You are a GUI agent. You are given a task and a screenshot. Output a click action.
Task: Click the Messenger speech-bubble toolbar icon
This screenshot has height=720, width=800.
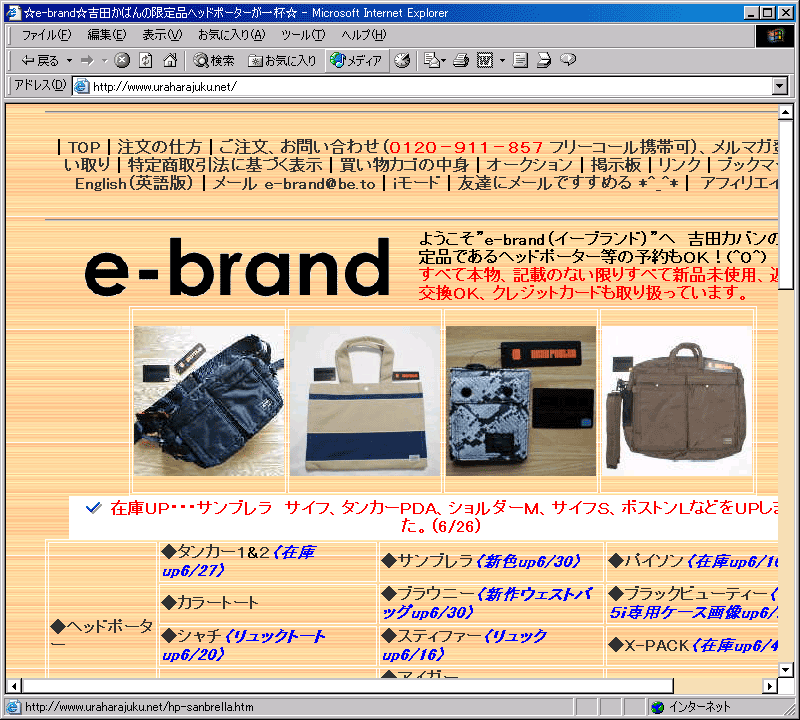click(x=568, y=60)
